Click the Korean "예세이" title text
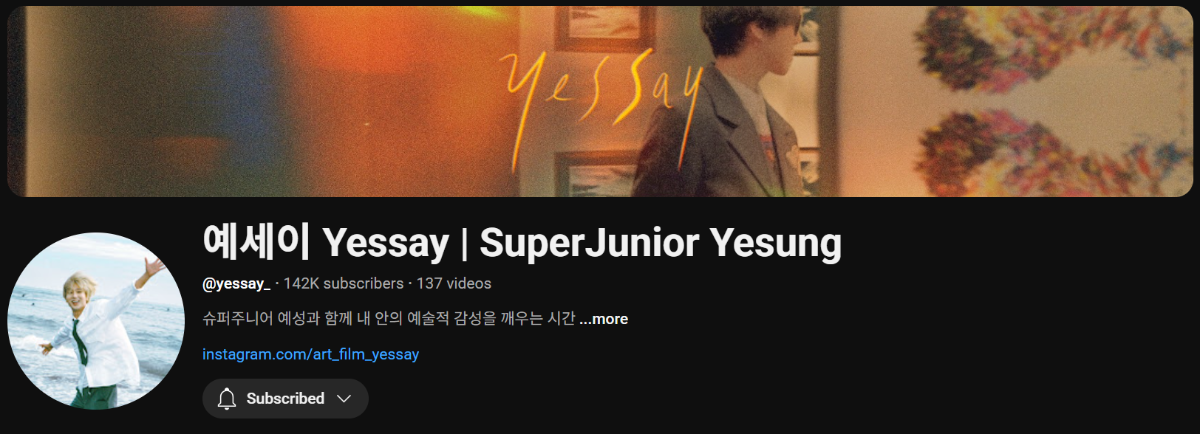This screenshot has height=434, width=1200. coord(258,242)
